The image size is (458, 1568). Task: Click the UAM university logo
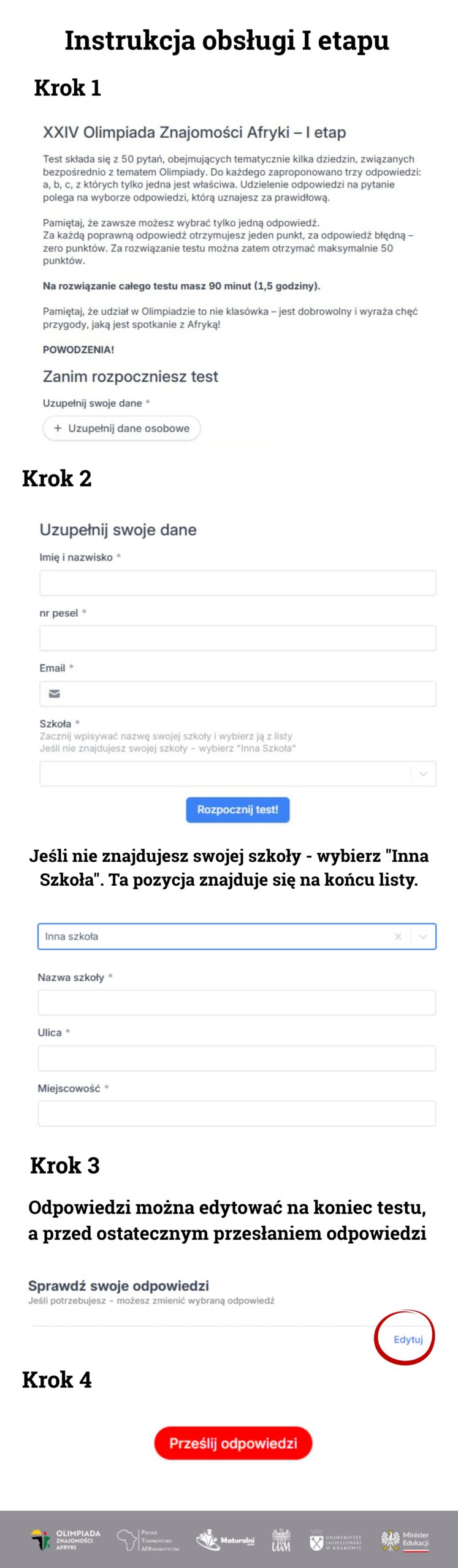pyautogui.click(x=281, y=1539)
